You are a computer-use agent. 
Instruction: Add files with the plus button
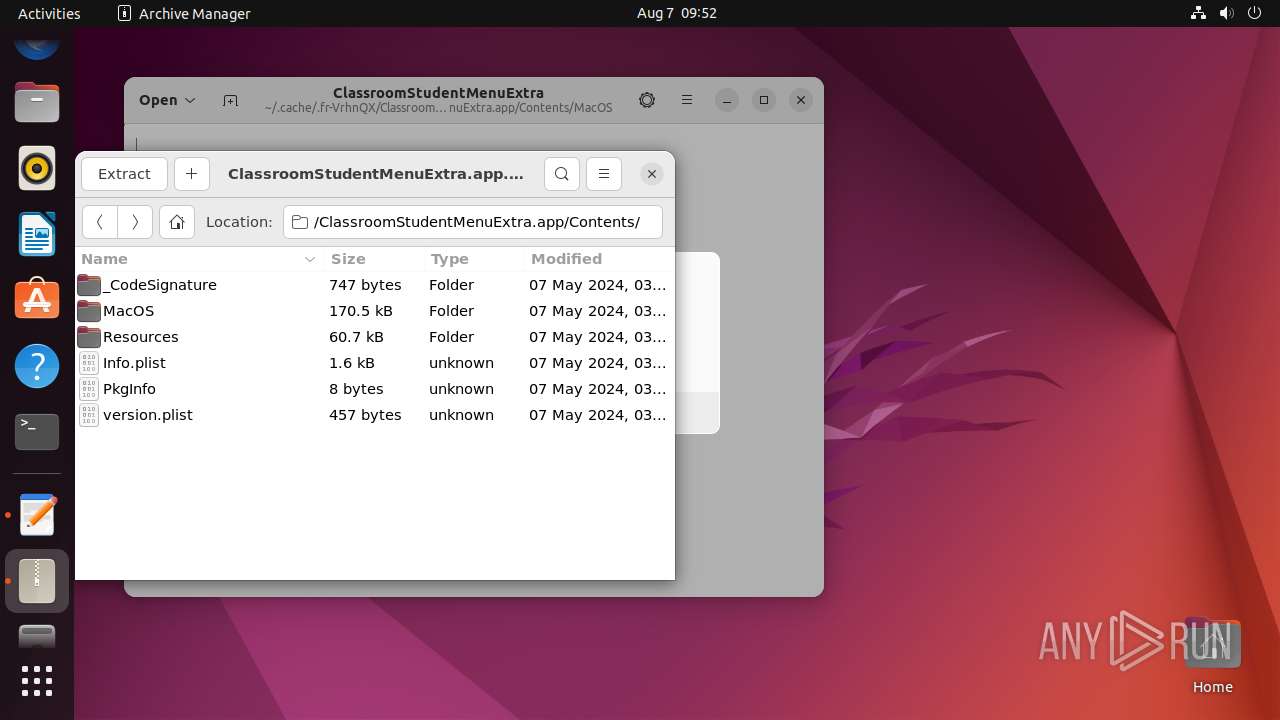point(191,174)
